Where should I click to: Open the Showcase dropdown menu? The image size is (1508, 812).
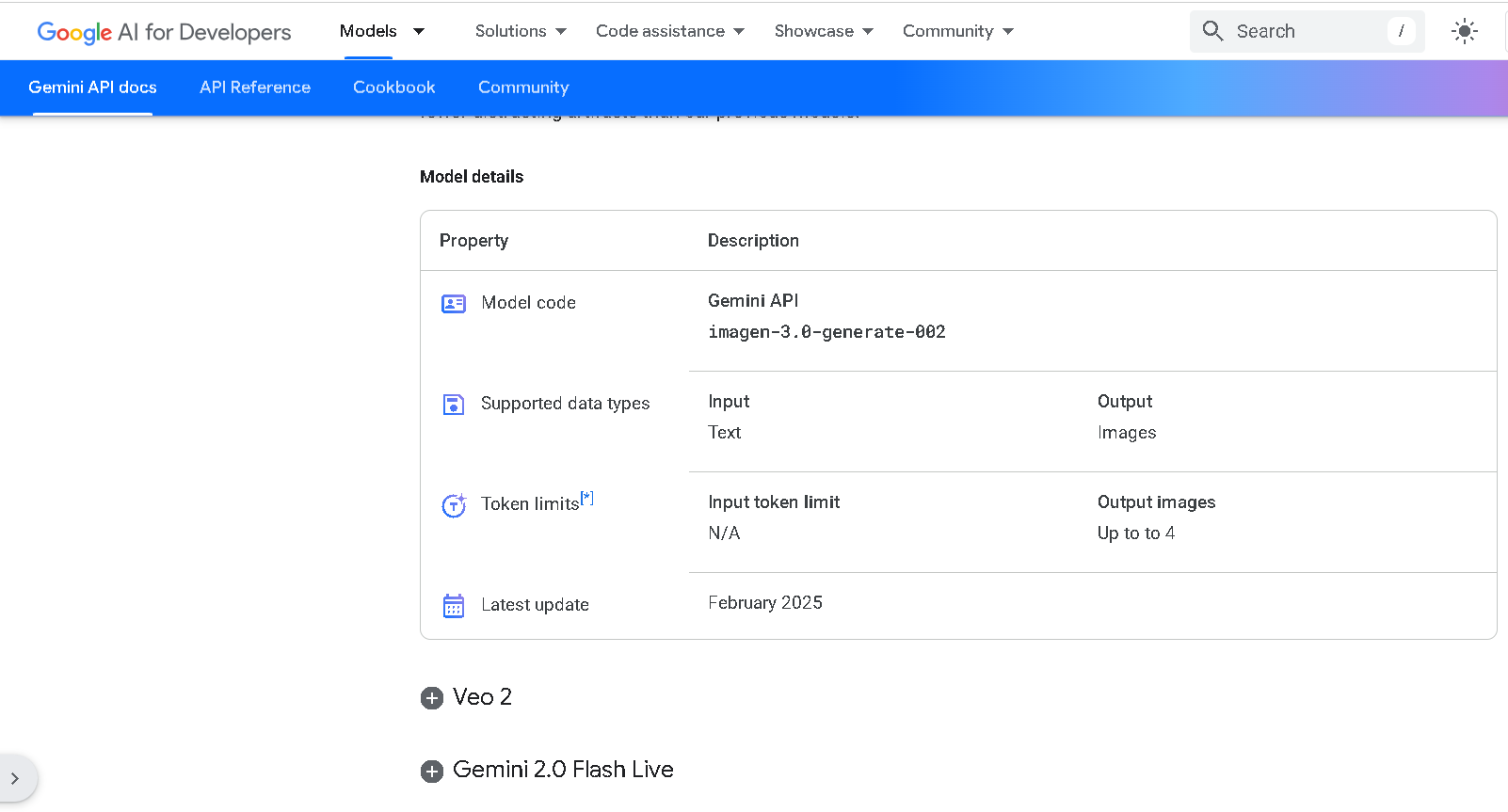click(x=824, y=31)
